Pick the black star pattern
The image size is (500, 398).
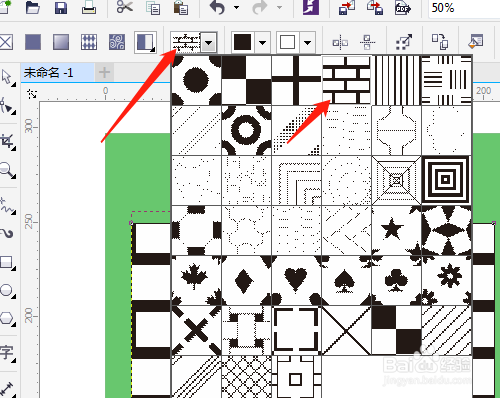[397, 230]
